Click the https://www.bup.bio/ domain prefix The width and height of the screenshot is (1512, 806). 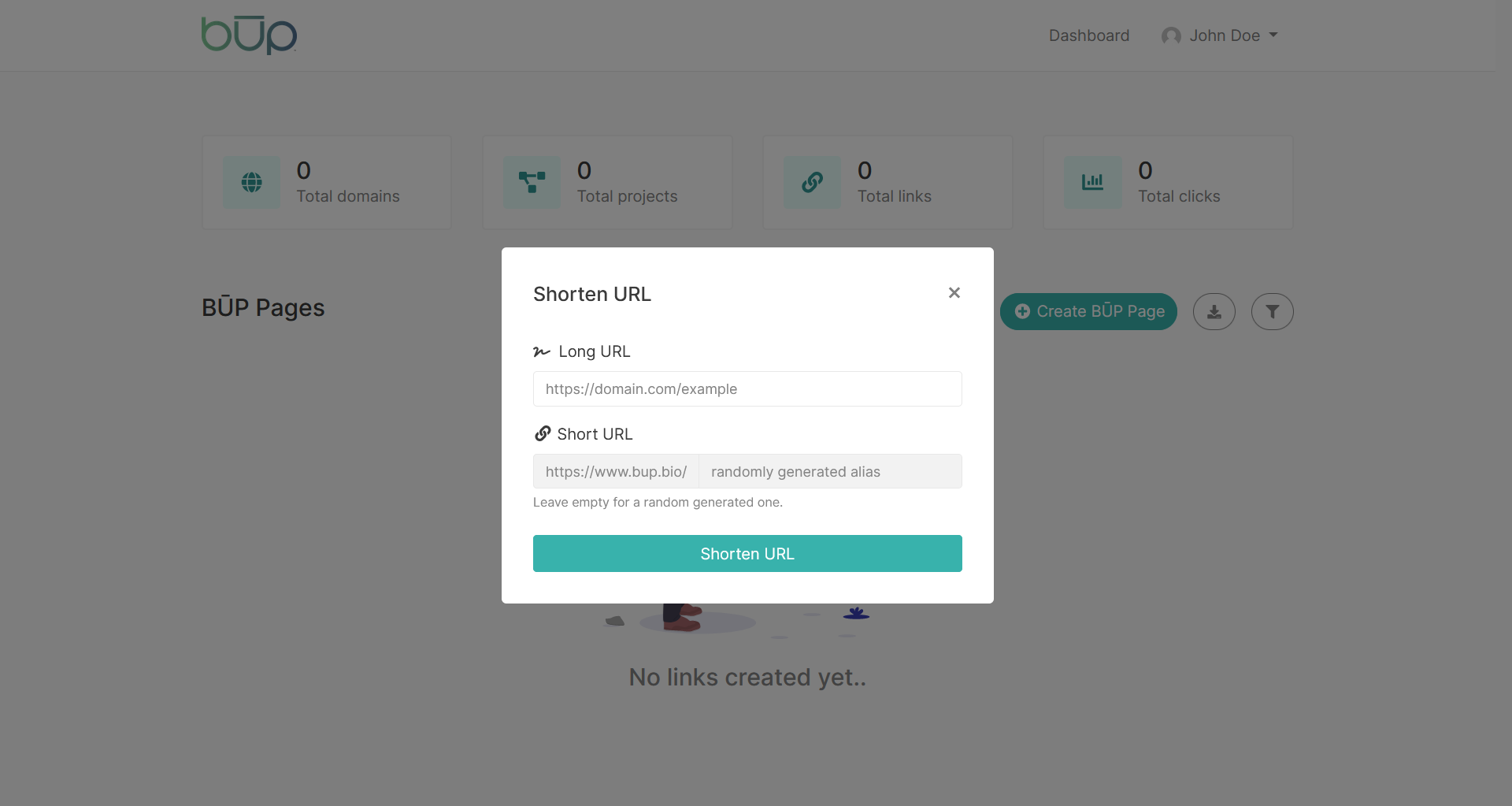pyautogui.click(x=616, y=472)
